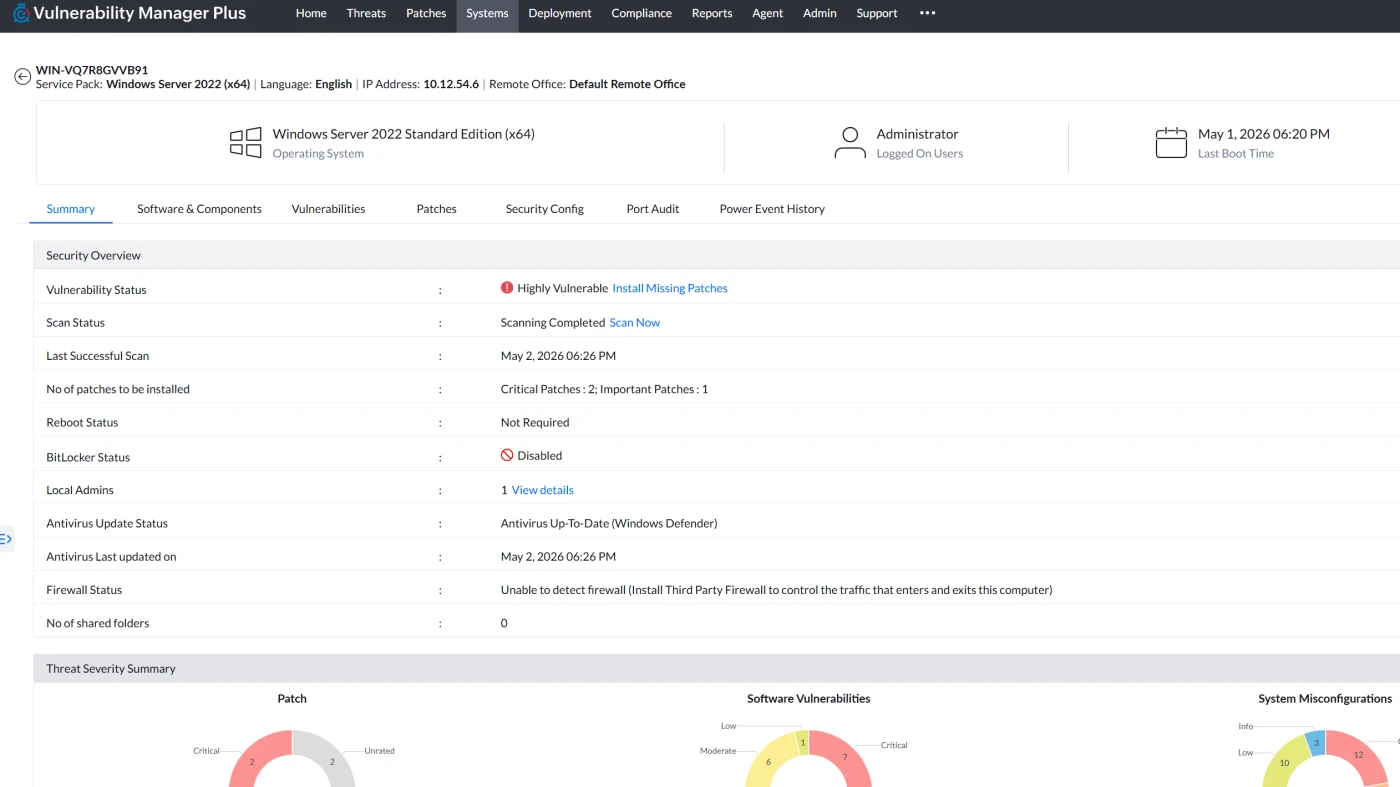Open the Support menu
This screenshot has height=787, width=1400.
(x=877, y=13)
